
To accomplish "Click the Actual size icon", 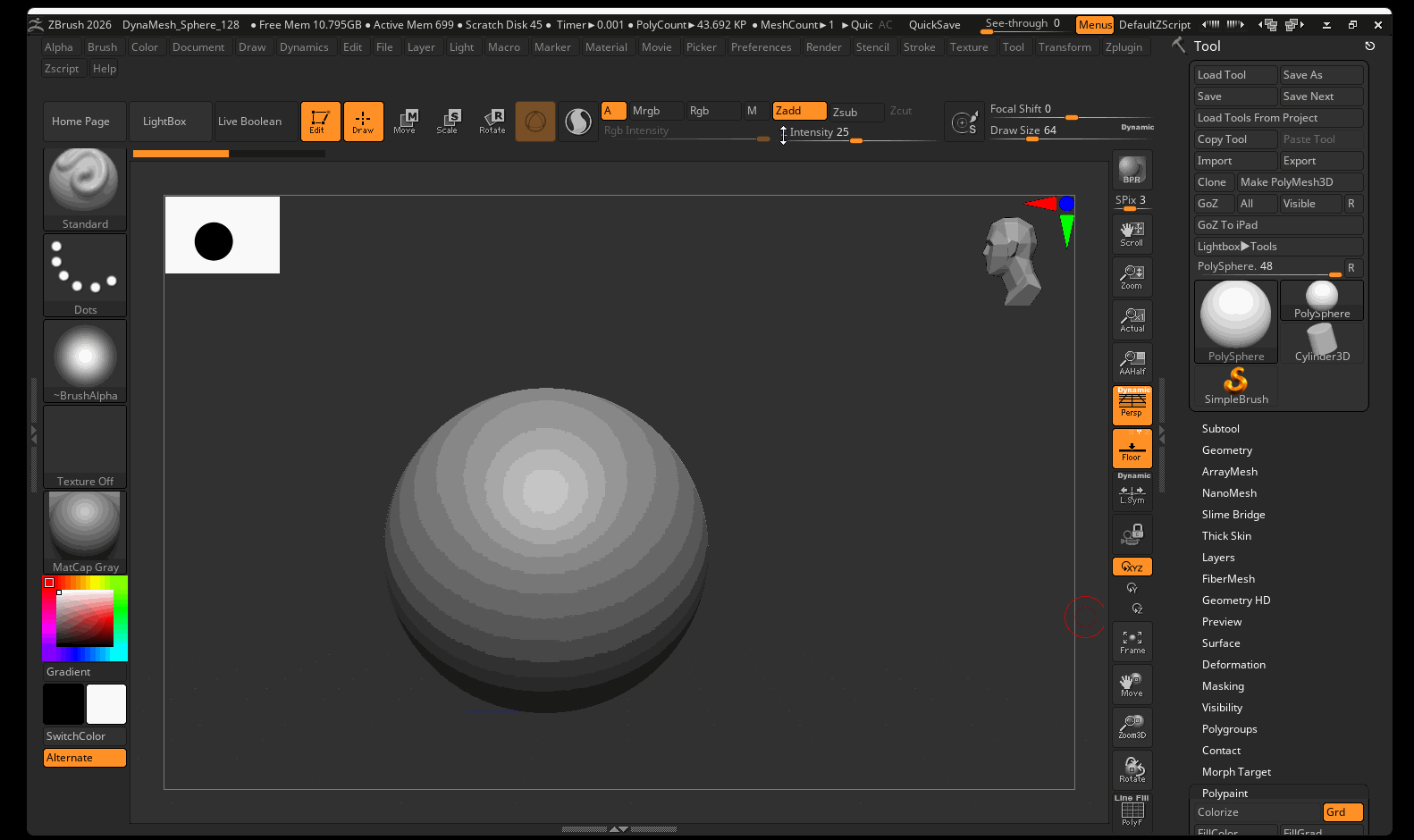I will [x=1132, y=320].
